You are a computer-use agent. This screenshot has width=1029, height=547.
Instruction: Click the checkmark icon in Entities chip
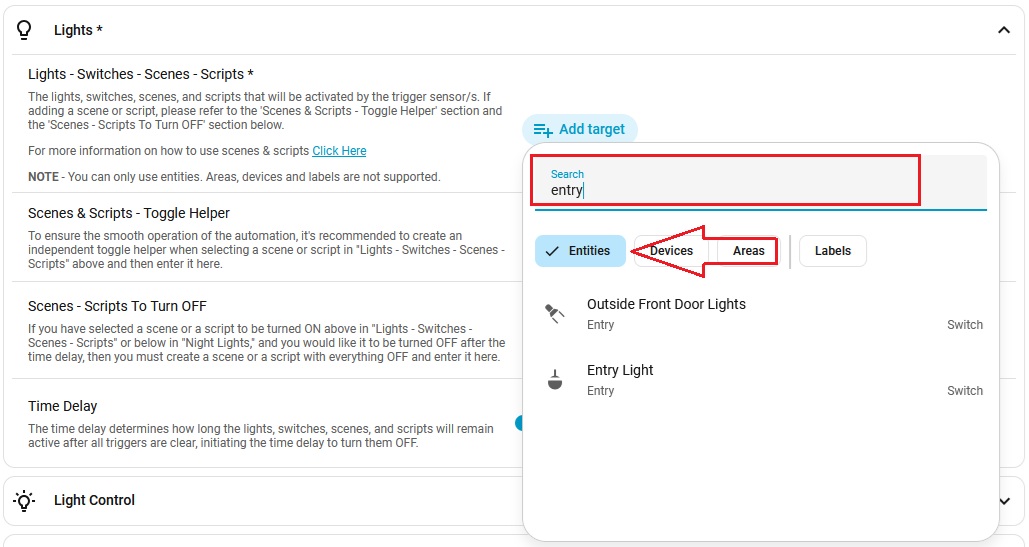(x=553, y=251)
